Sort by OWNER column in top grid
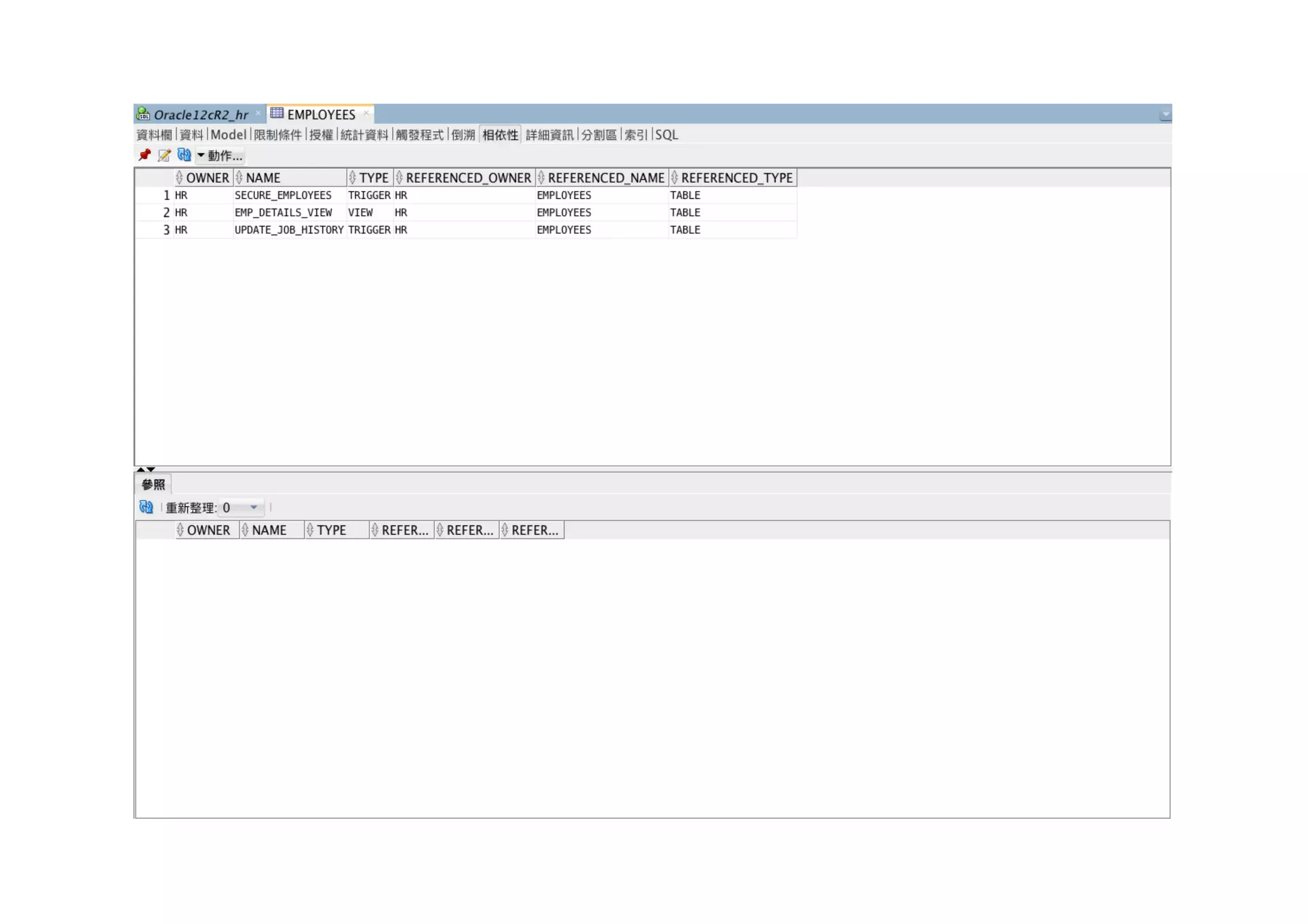Image resolution: width=1308 pixels, height=924 pixels. pos(204,178)
